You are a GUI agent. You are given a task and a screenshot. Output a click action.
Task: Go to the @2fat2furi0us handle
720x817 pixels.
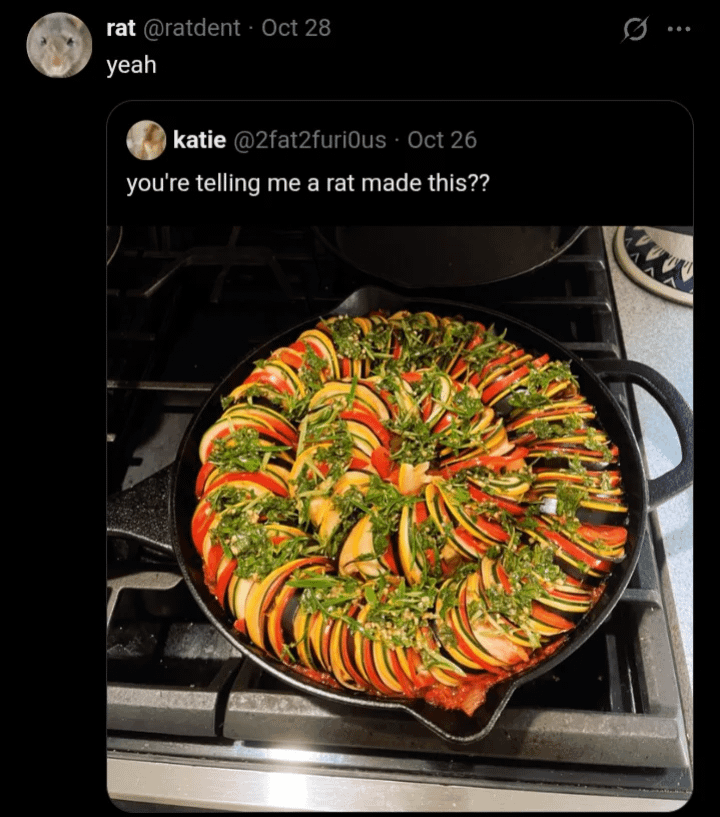coord(309,140)
